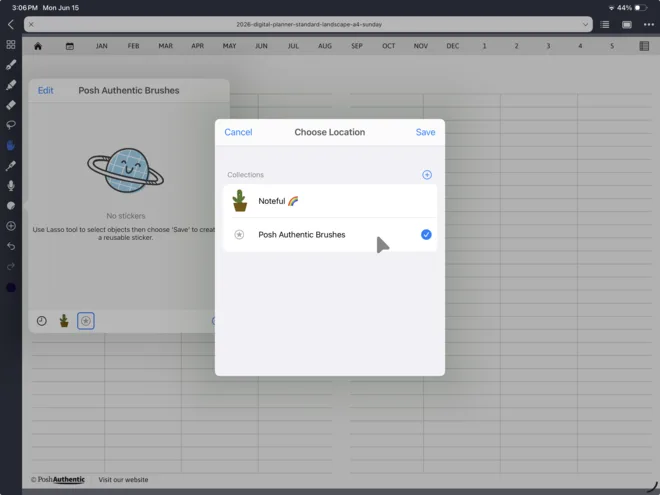The width and height of the screenshot is (660, 495).
Task: Open the outline list icon
Action: pos(605,24)
